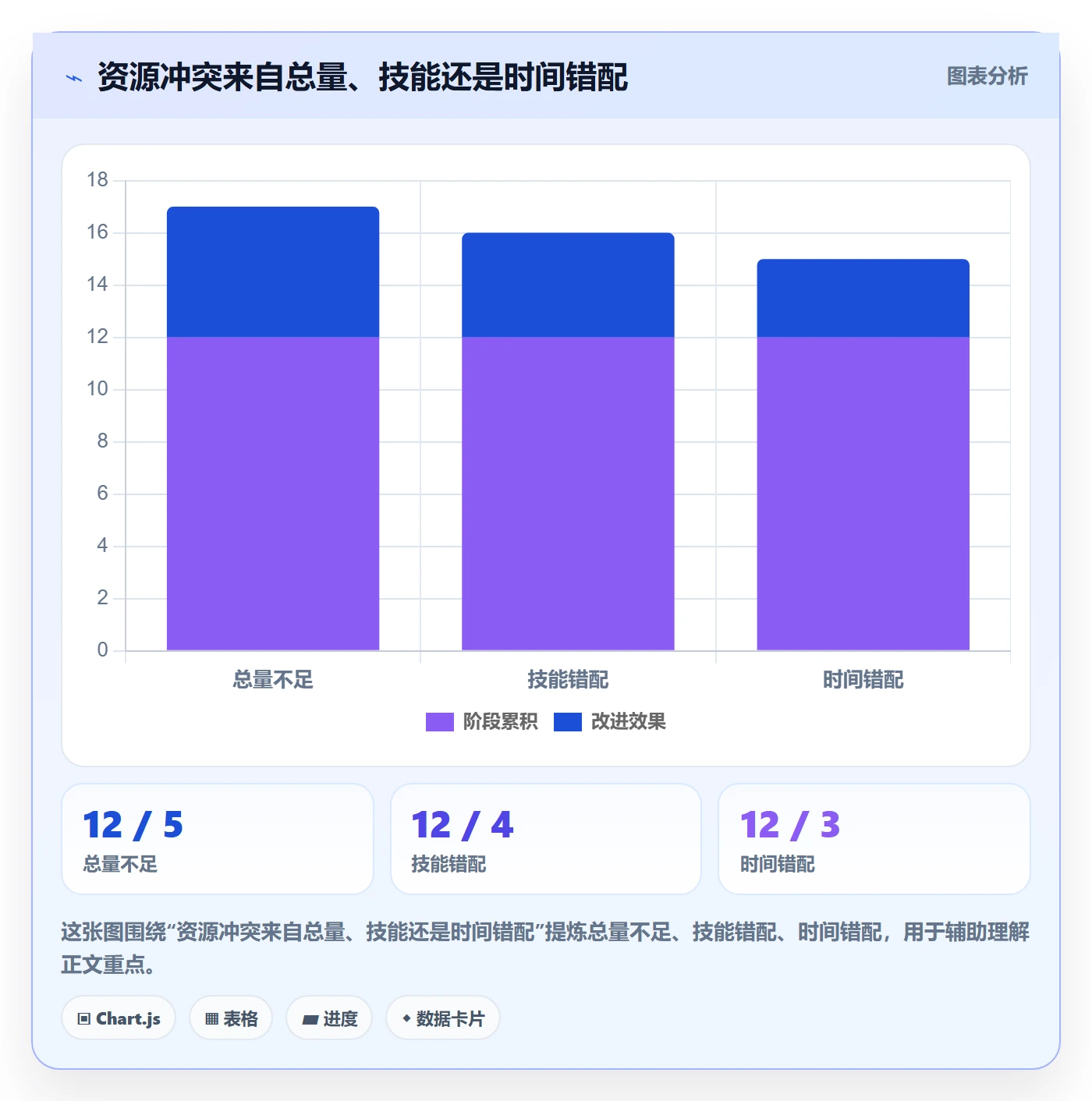Click the lightning icon beside the title

tap(74, 78)
